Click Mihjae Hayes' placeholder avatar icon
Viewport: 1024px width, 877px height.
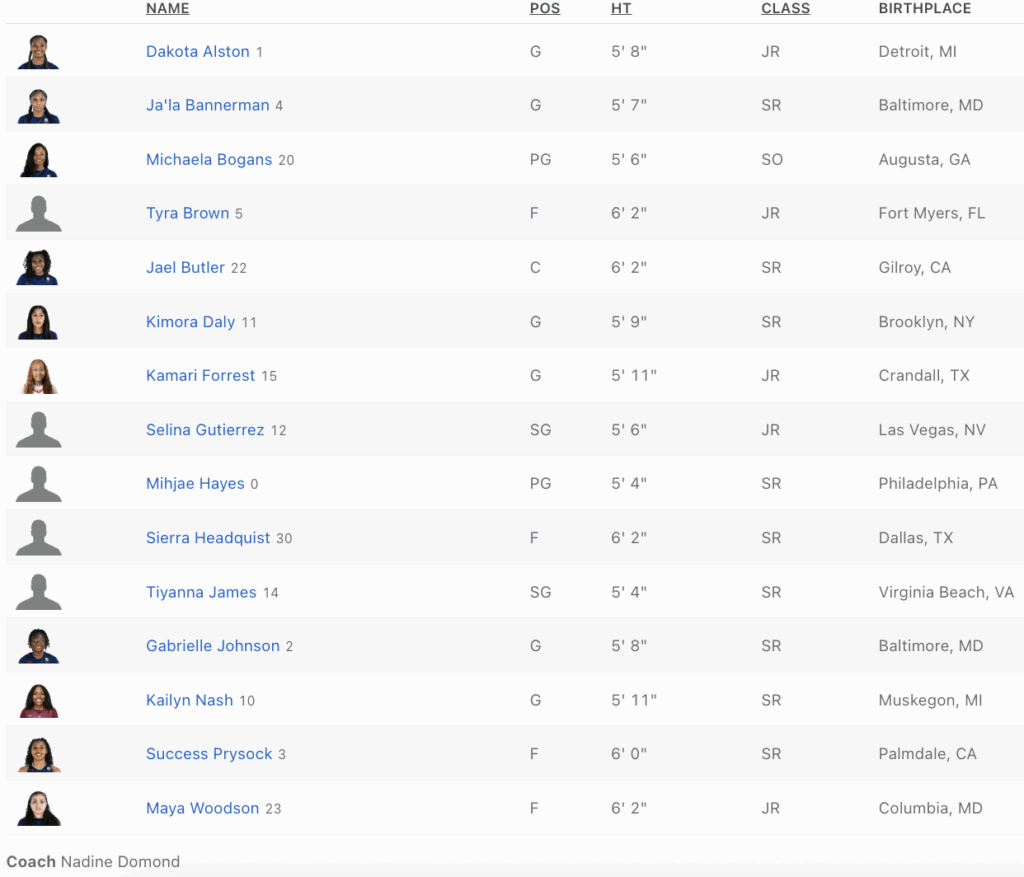tap(39, 484)
